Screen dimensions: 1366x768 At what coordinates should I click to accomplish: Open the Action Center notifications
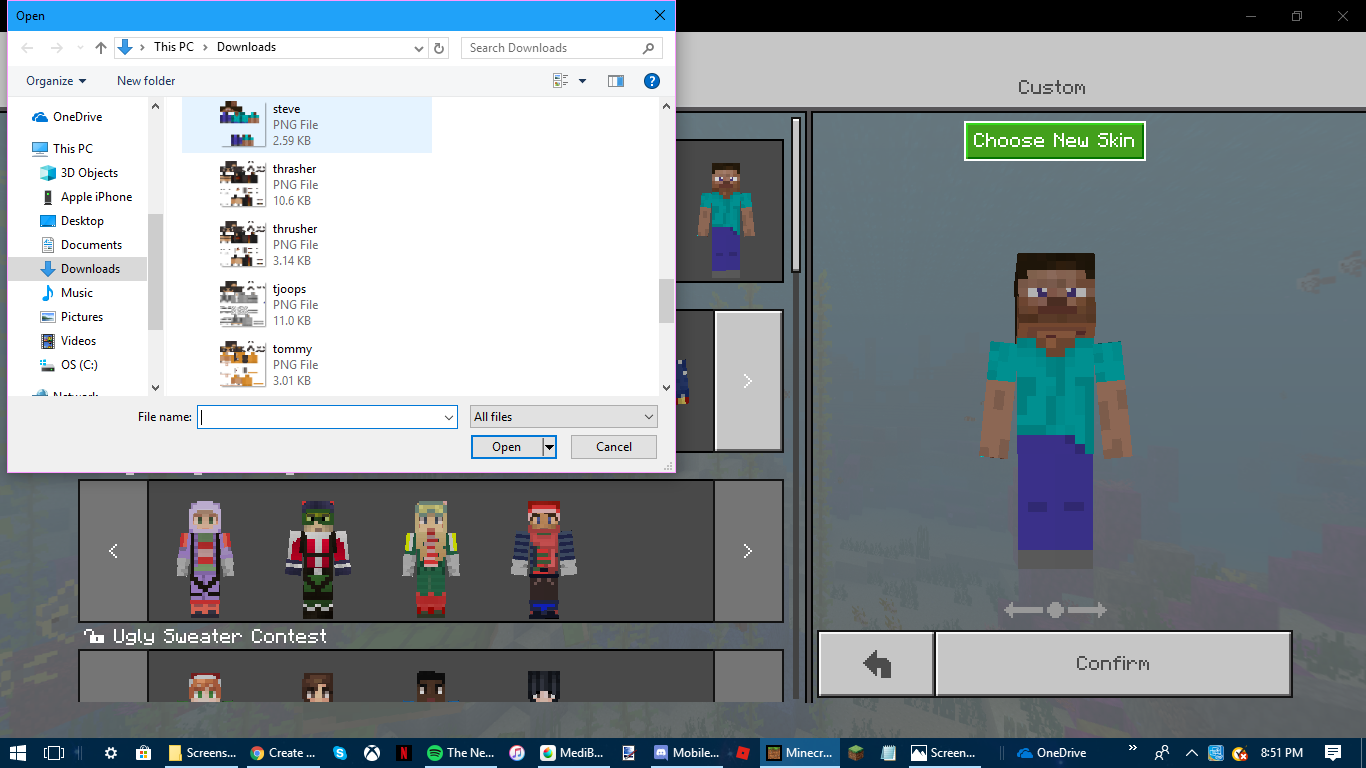pos(1333,753)
